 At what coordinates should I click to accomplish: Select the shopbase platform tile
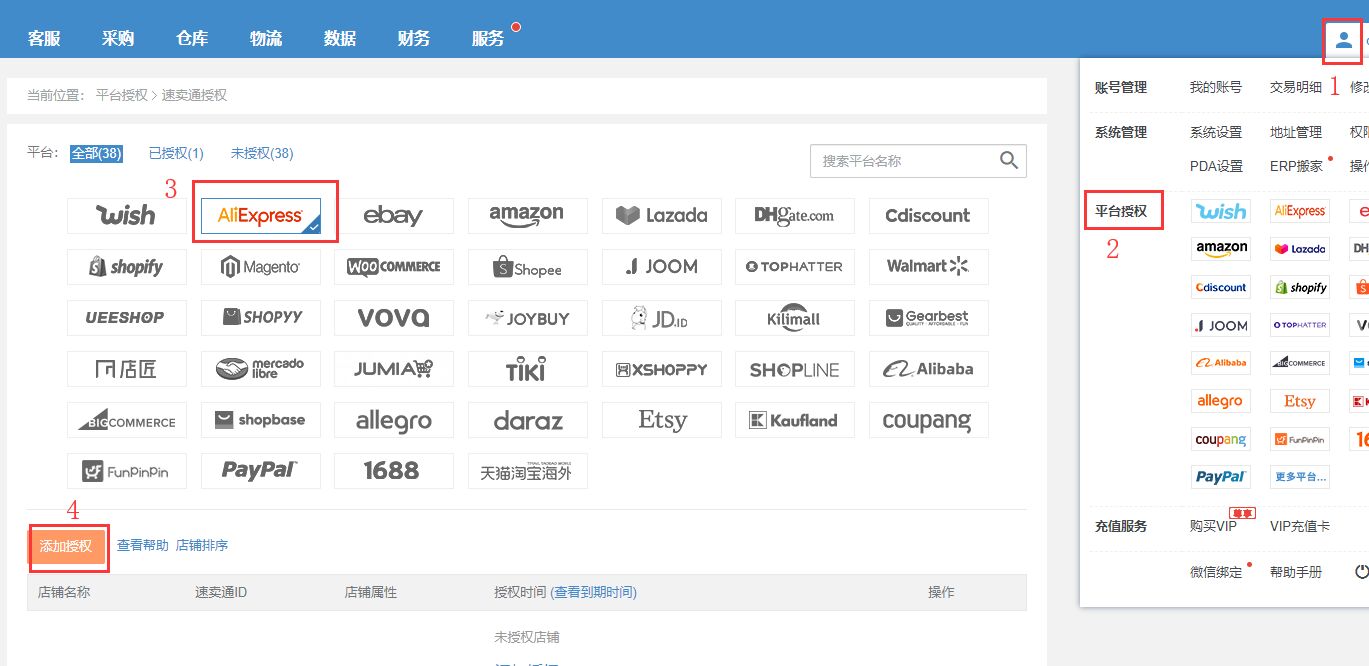pyautogui.click(x=261, y=420)
